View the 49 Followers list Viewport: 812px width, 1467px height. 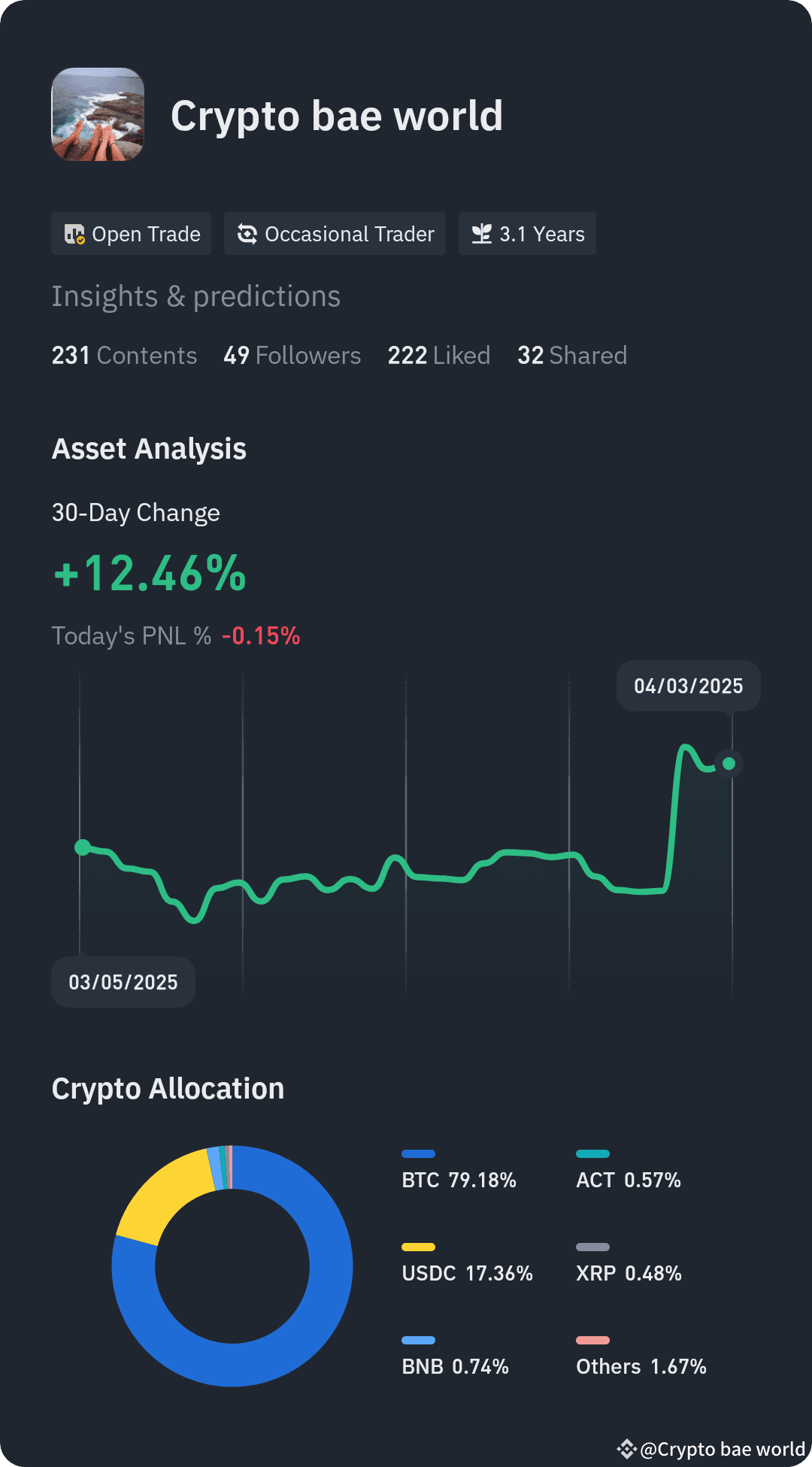click(292, 356)
